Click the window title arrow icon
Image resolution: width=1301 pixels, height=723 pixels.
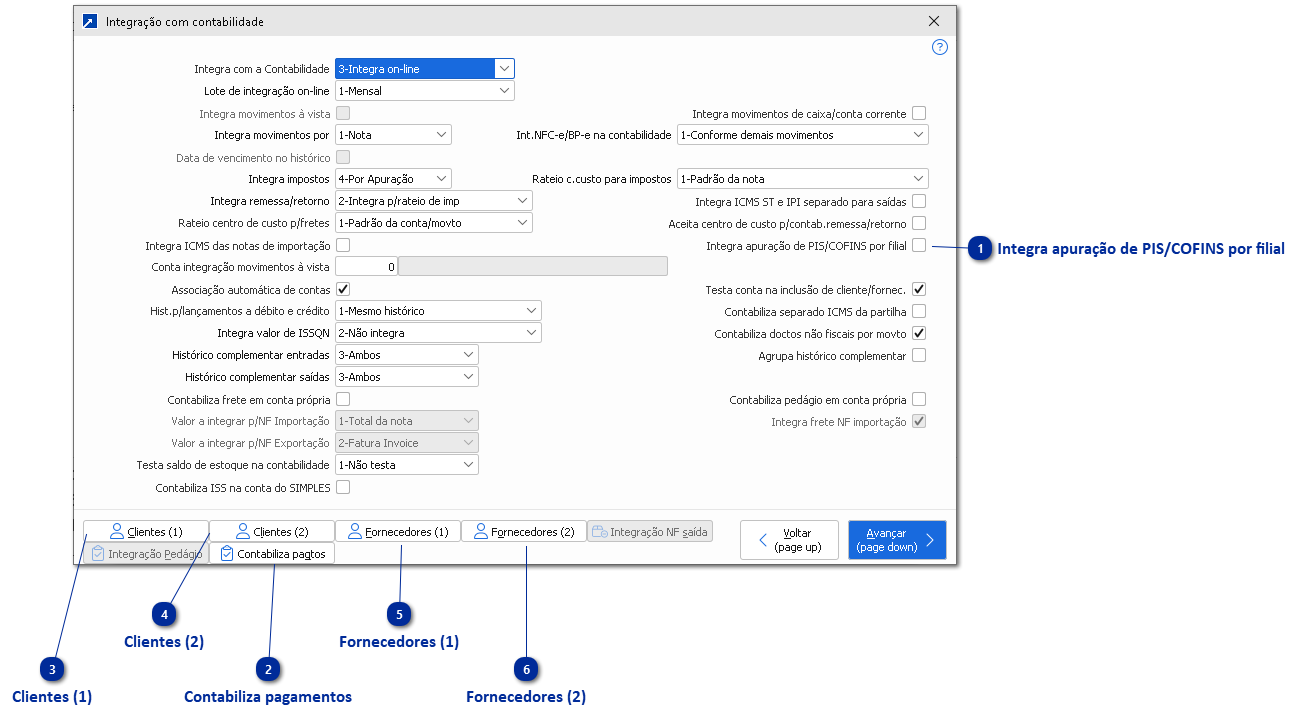(90, 21)
